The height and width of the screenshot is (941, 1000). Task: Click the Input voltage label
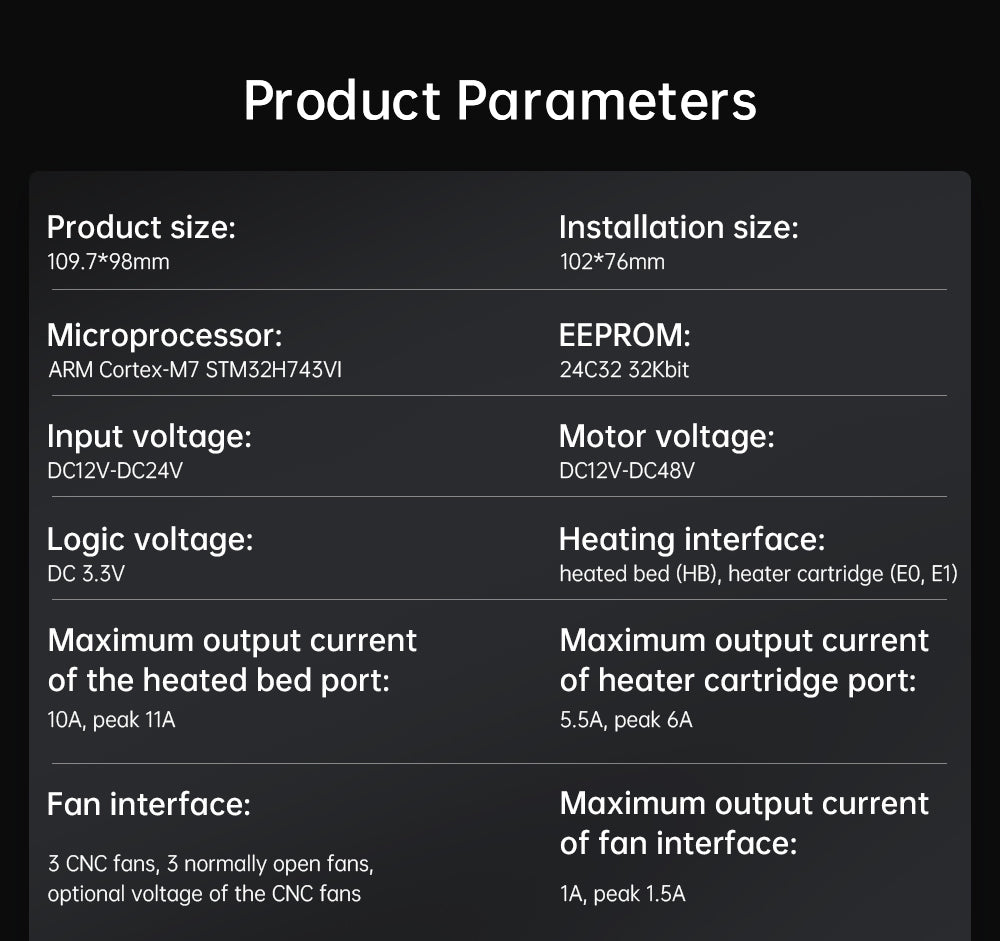[149, 437]
